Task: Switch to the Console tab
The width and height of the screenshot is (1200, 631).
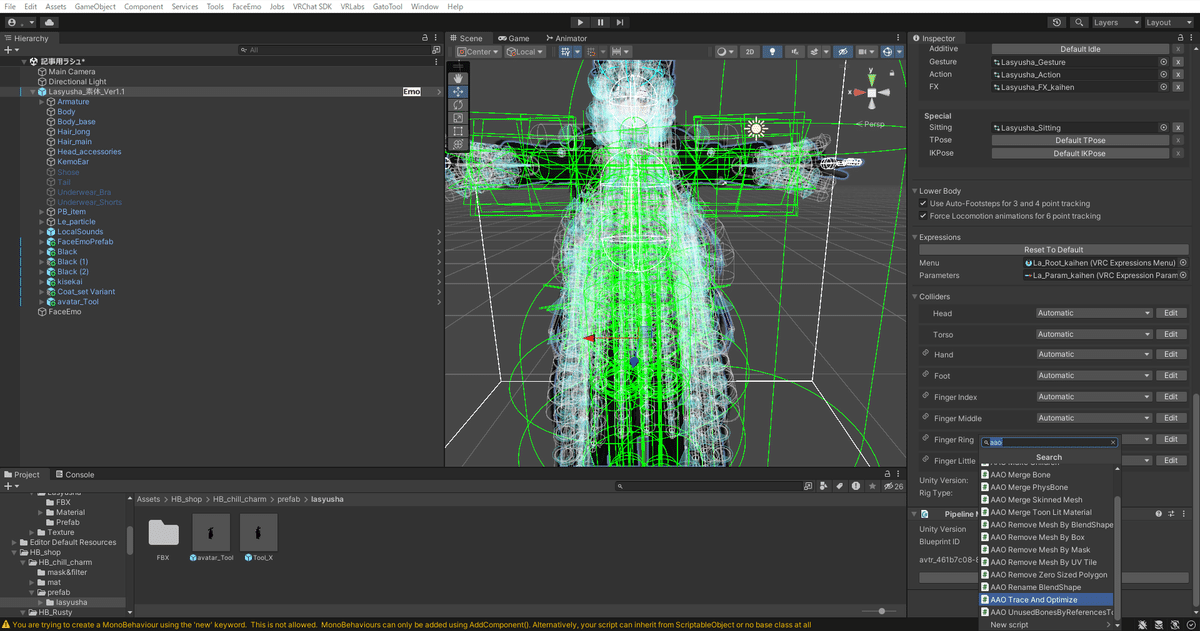Action: (x=74, y=475)
